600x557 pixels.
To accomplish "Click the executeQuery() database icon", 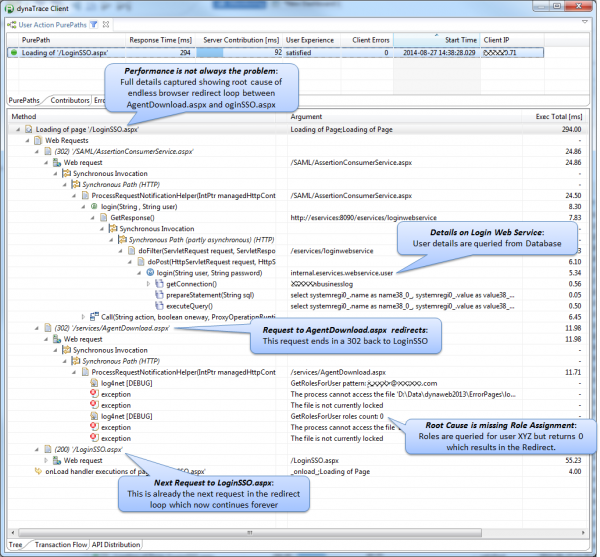I will (159, 306).
